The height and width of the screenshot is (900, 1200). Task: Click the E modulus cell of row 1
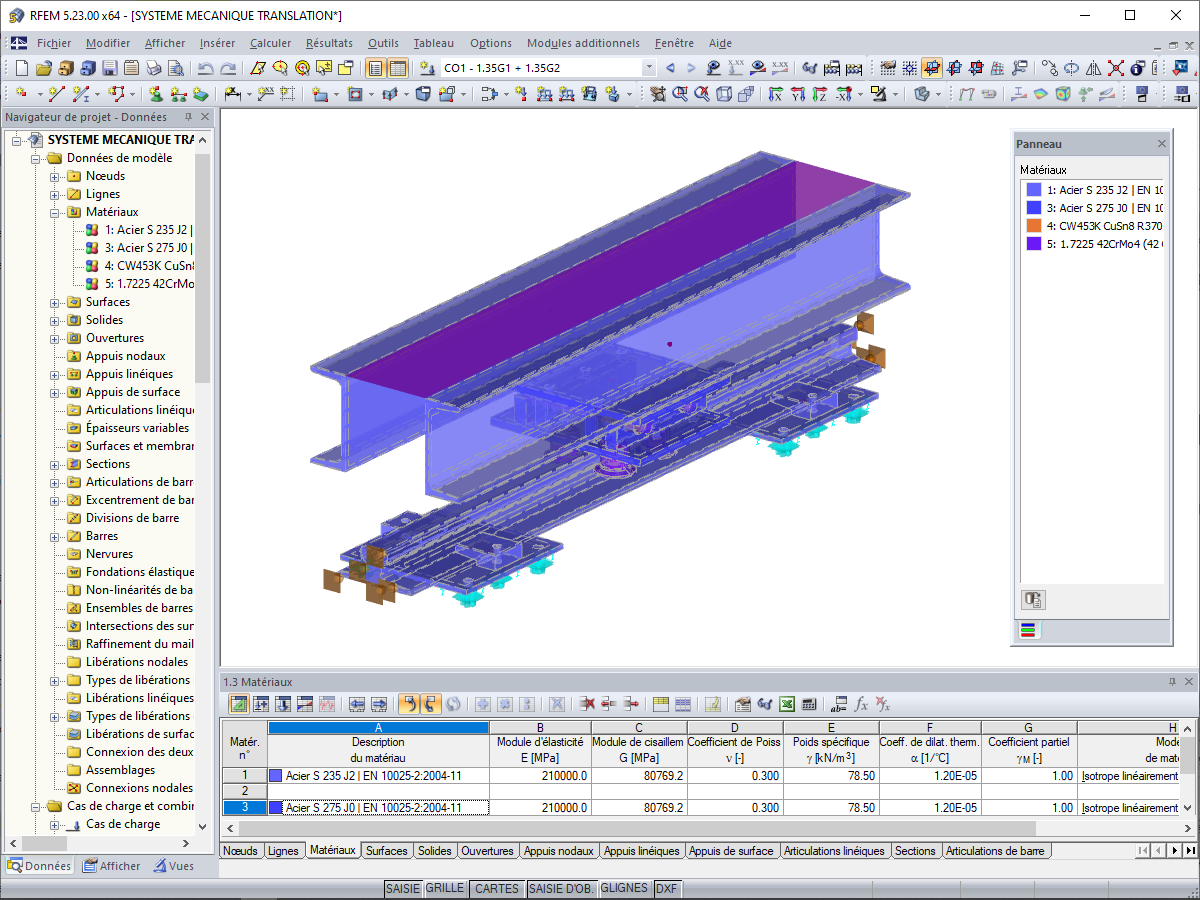pyautogui.click(x=540, y=775)
